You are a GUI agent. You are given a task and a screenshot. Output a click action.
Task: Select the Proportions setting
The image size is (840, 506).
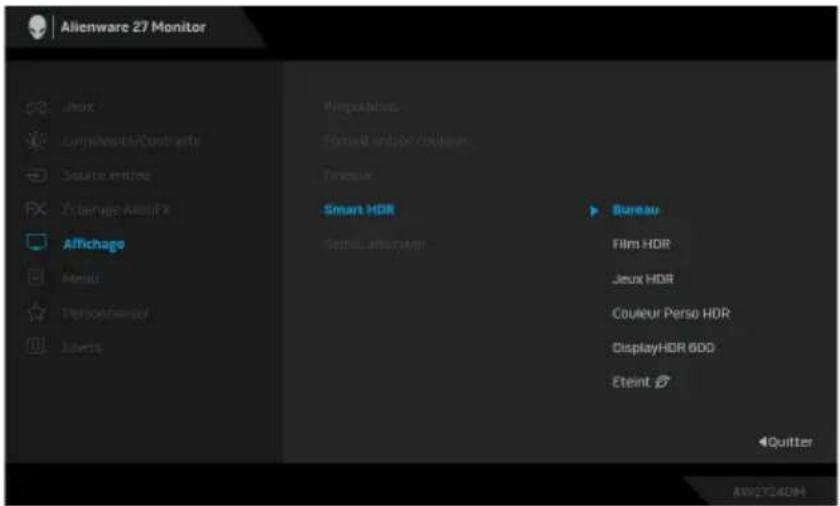click(x=361, y=107)
